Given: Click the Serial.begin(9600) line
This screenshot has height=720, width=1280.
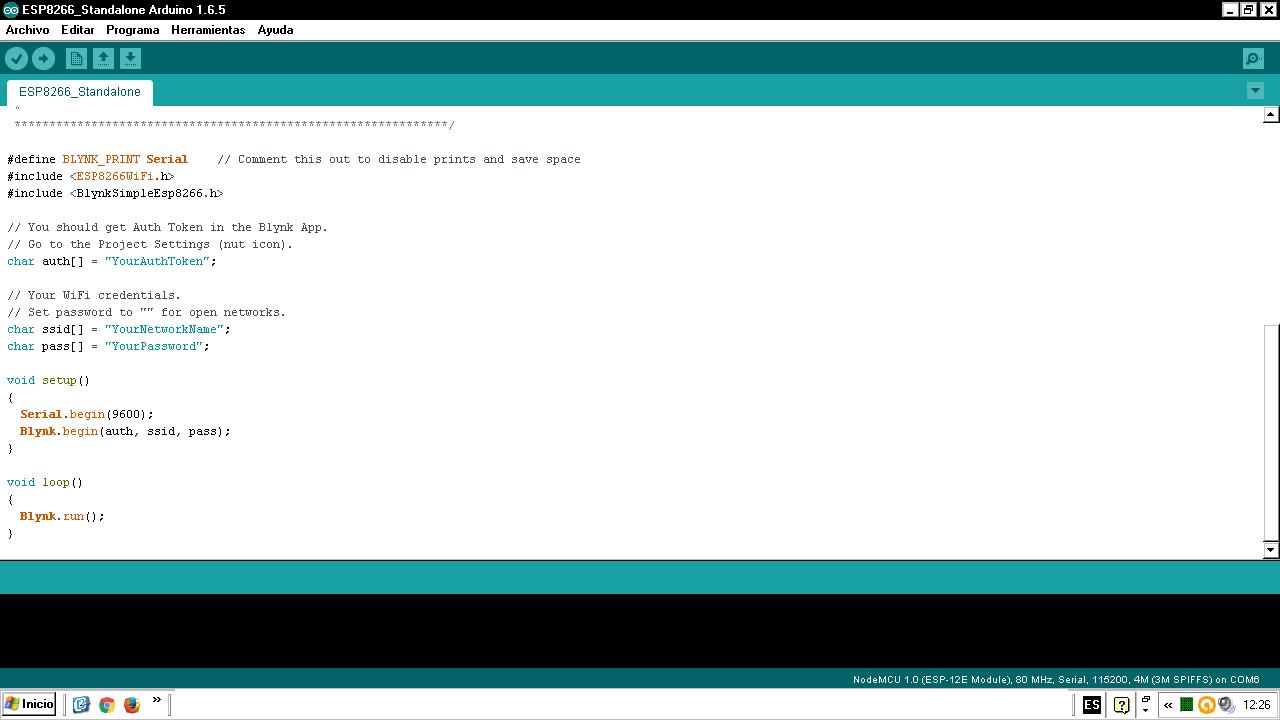Looking at the screenshot, I should [x=87, y=414].
